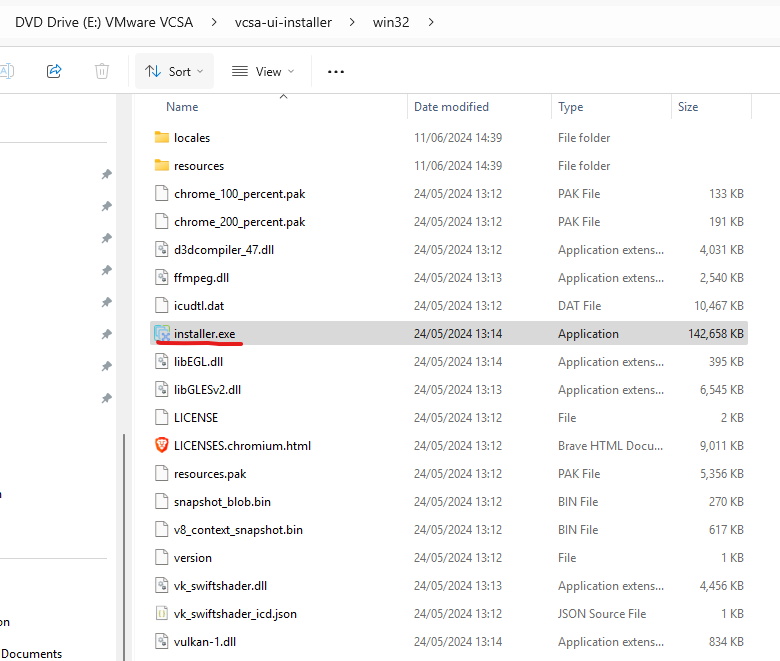Click the installer.exe application icon

(162, 333)
